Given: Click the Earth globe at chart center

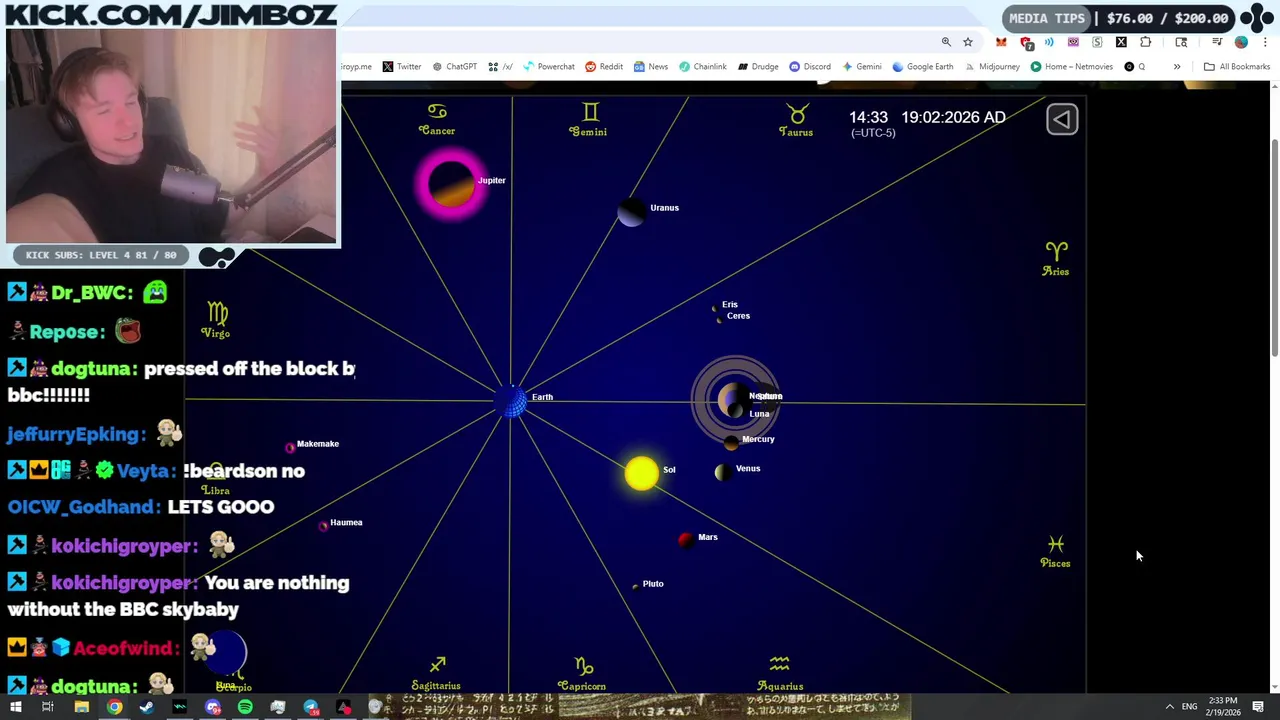Looking at the screenshot, I should click(x=512, y=400).
